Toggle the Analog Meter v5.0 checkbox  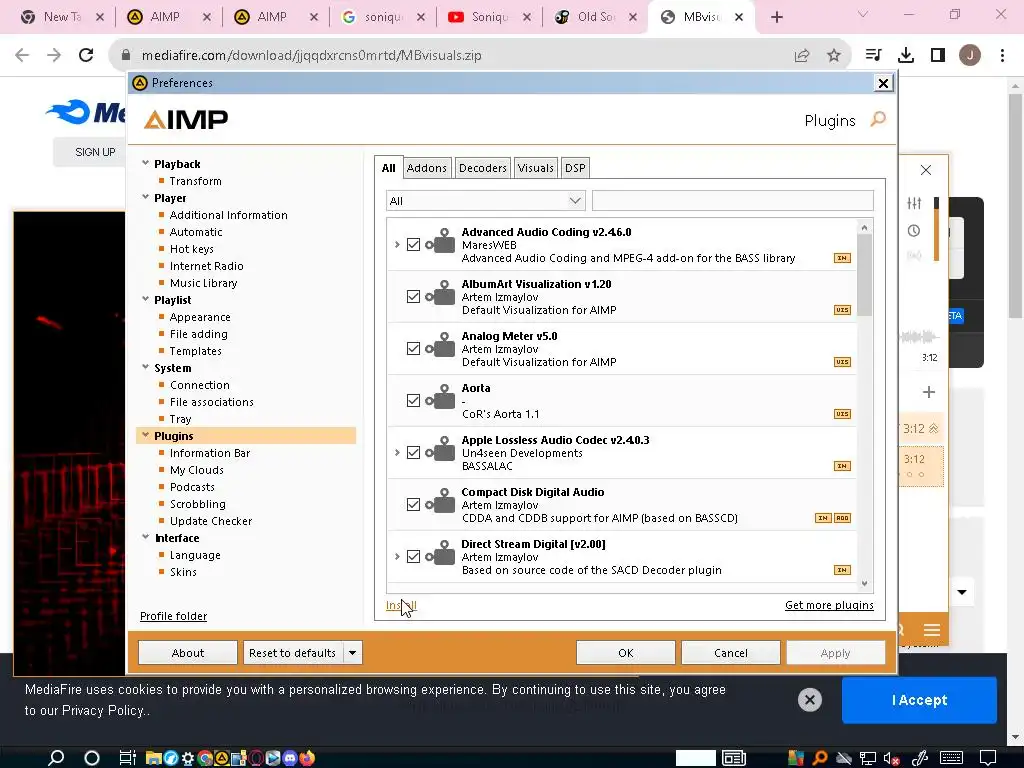point(413,349)
